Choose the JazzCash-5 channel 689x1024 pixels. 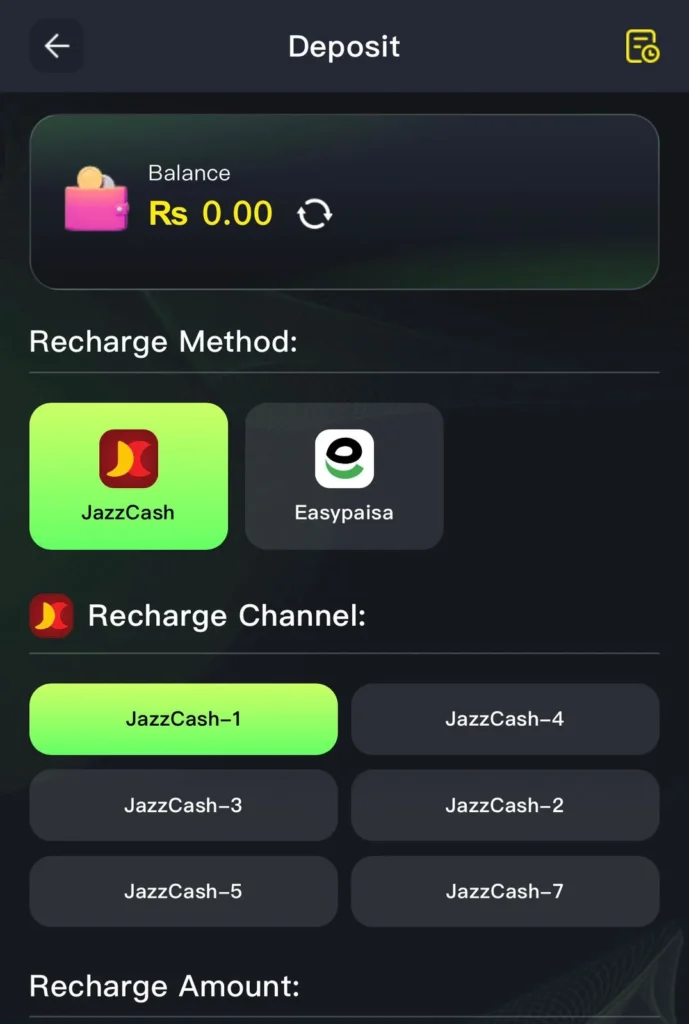click(184, 891)
